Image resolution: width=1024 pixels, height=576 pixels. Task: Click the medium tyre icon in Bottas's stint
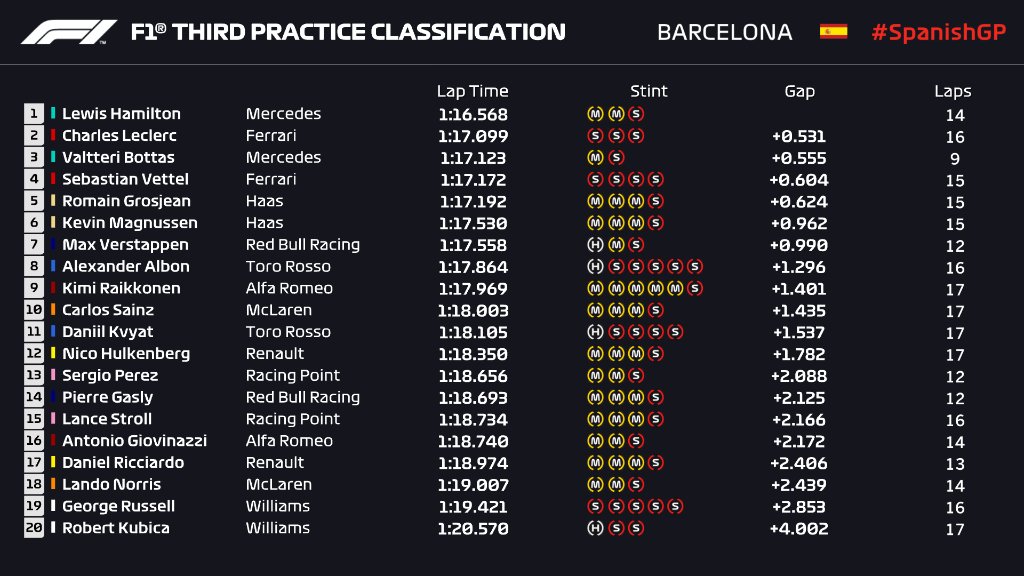[x=595, y=158]
